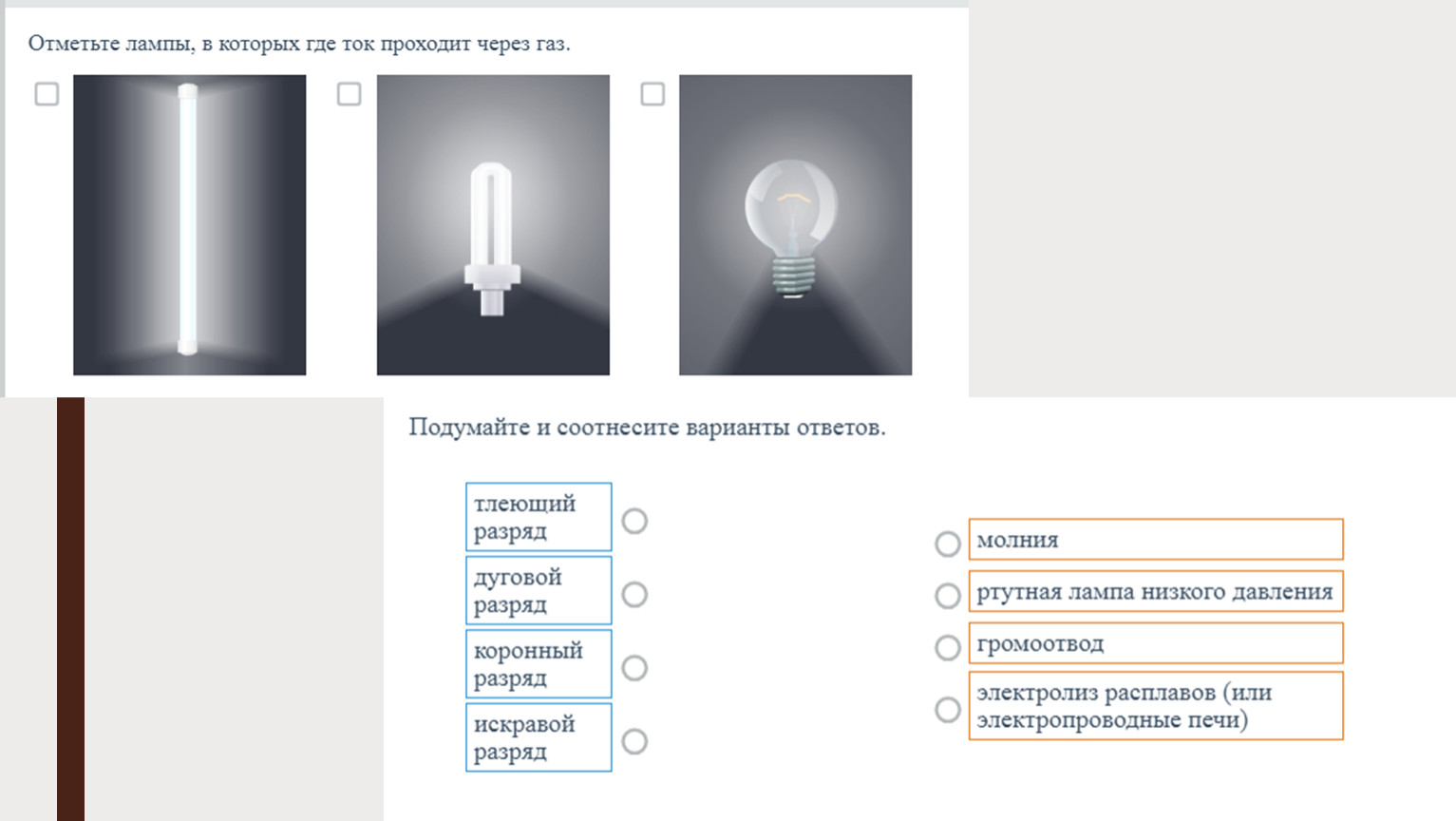Click the тлеющий разряд answer box

[539, 517]
